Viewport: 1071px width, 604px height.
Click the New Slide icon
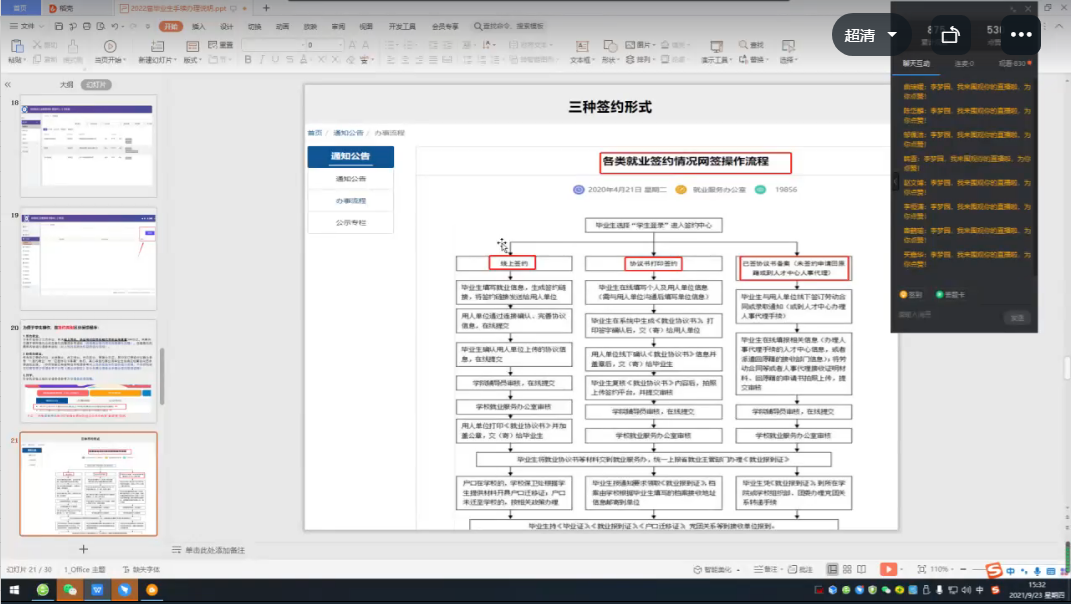[x=156, y=47]
